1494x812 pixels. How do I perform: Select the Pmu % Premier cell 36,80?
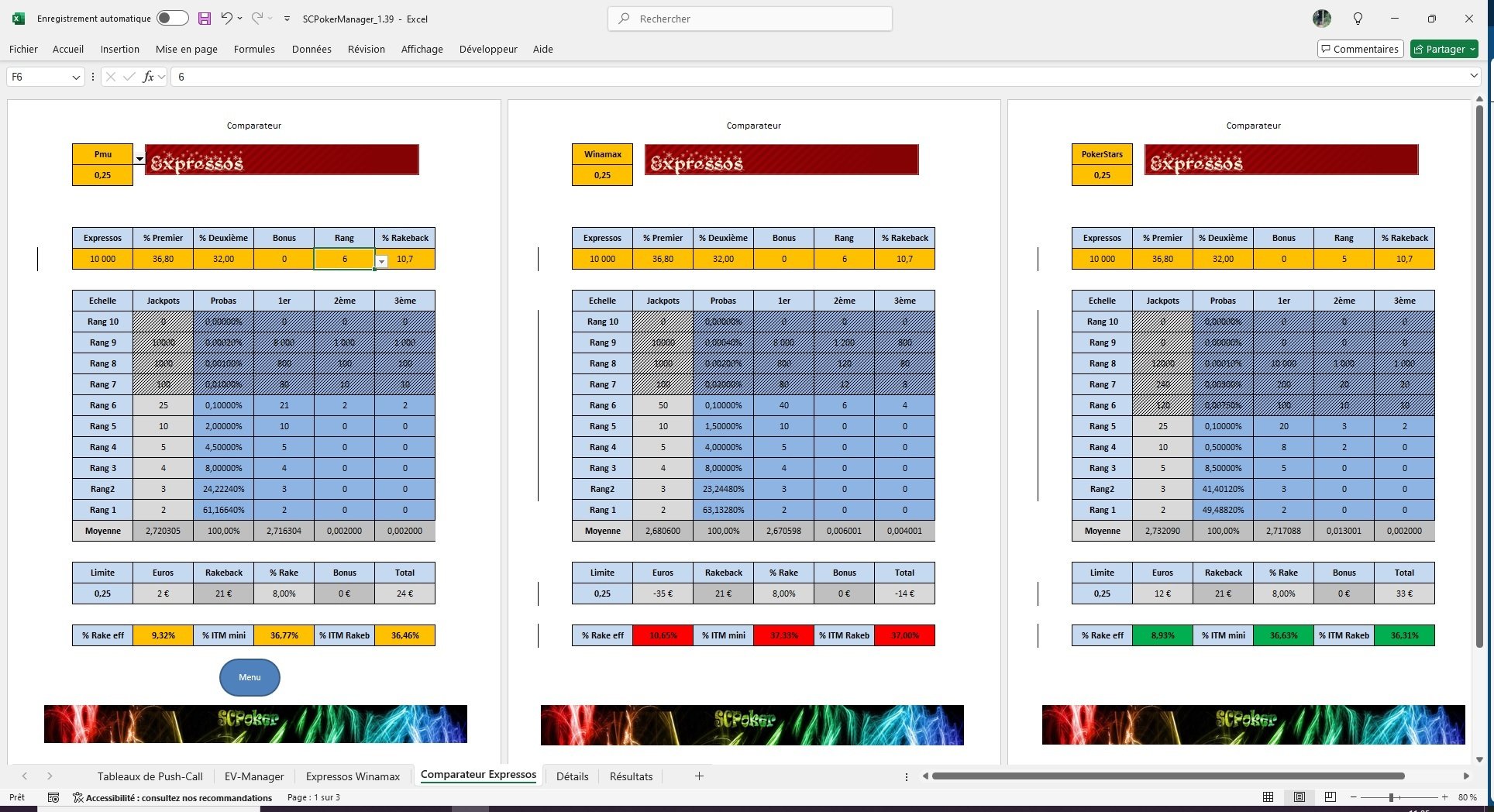[164, 259]
